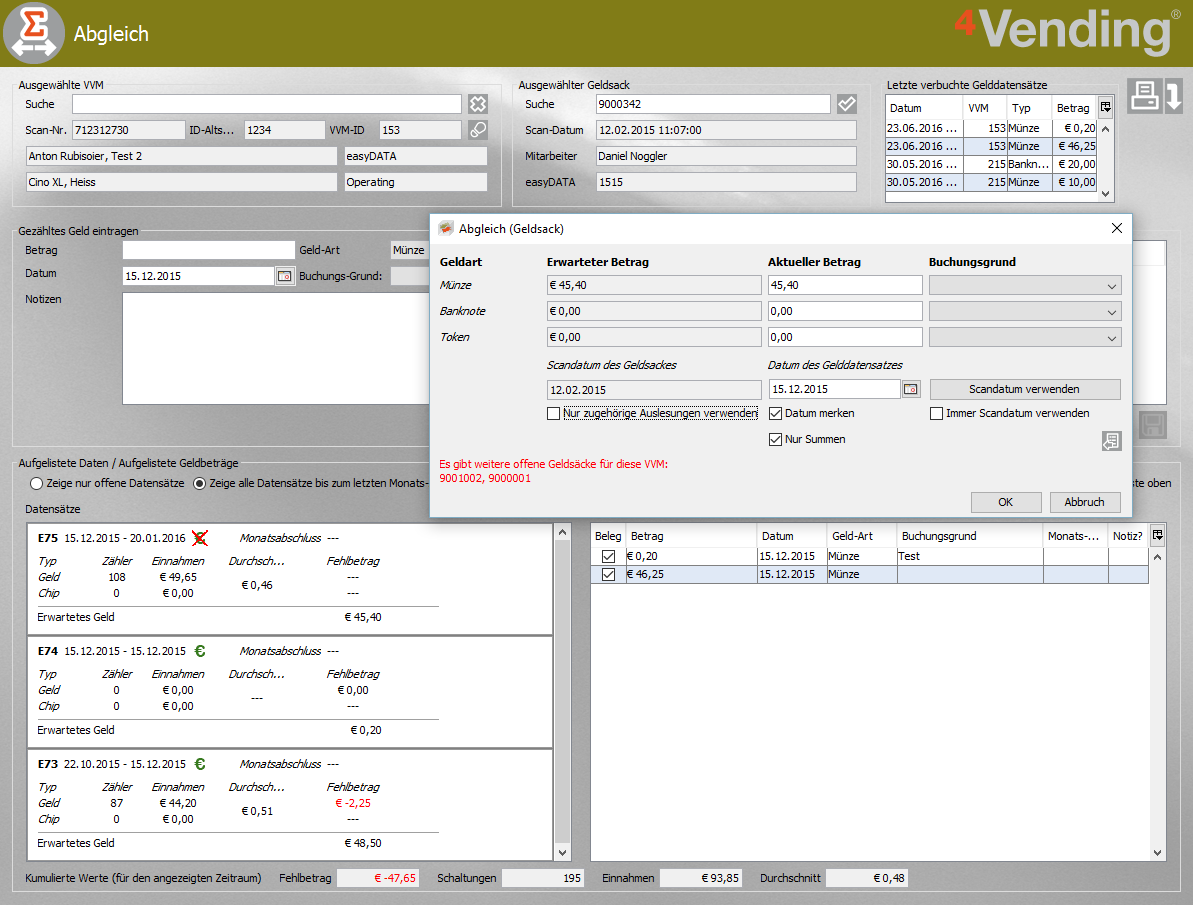The width and height of the screenshot is (1193, 905).
Task: Click the Beleg column header
Action: (x=608, y=536)
